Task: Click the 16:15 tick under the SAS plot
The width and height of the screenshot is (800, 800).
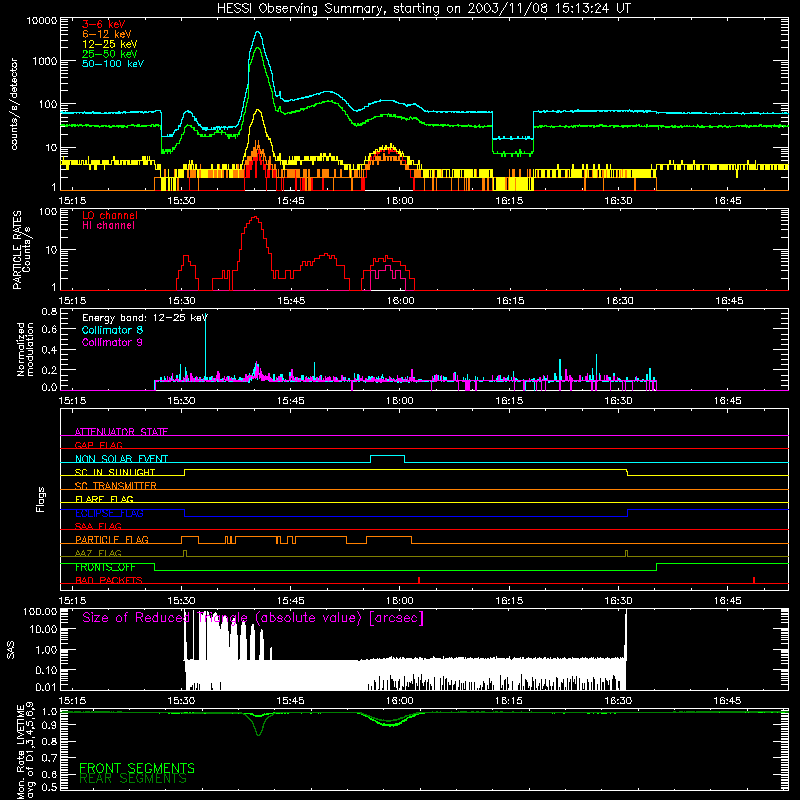Action: [509, 701]
